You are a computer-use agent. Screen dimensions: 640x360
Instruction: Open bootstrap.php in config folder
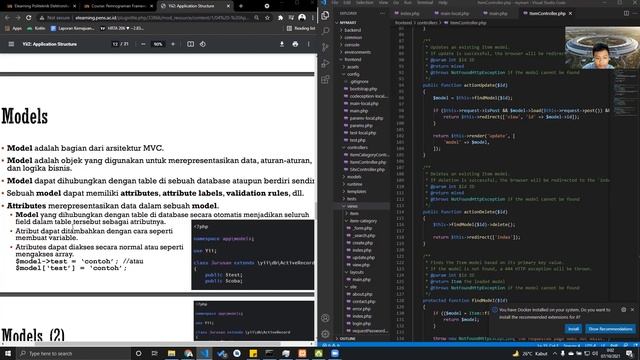coord(362,89)
